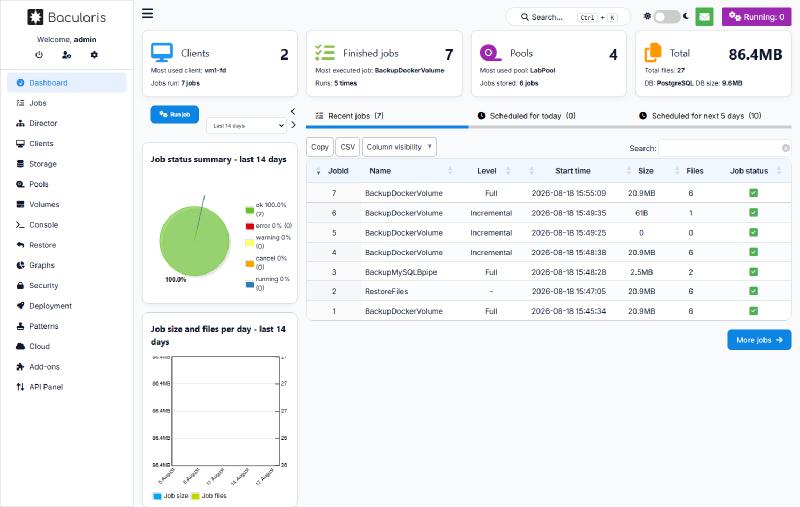Open Jobs in the sidebar

(67, 103)
